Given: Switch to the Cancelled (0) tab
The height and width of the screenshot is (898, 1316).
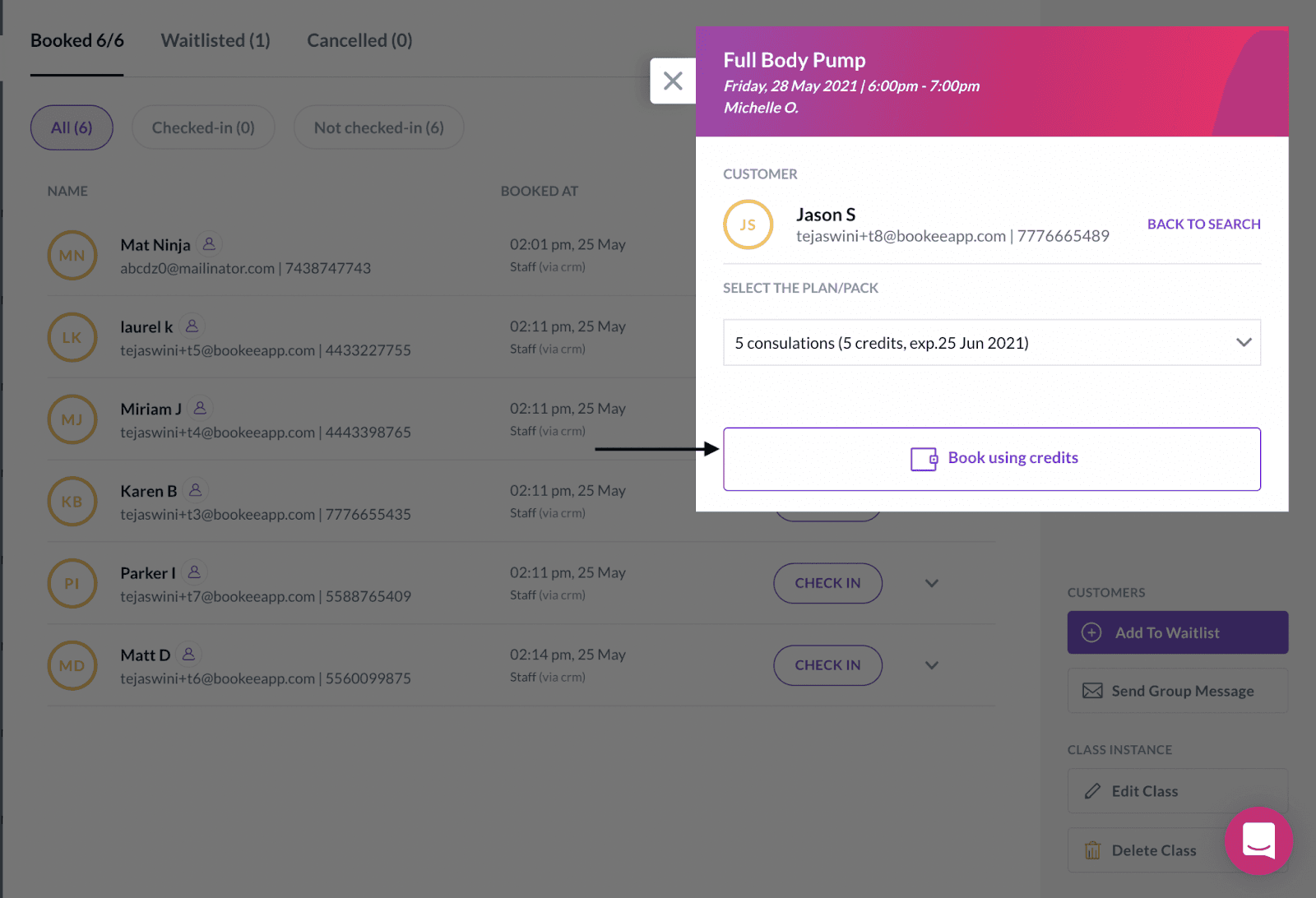Looking at the screenshot, I should coord(359,40).
